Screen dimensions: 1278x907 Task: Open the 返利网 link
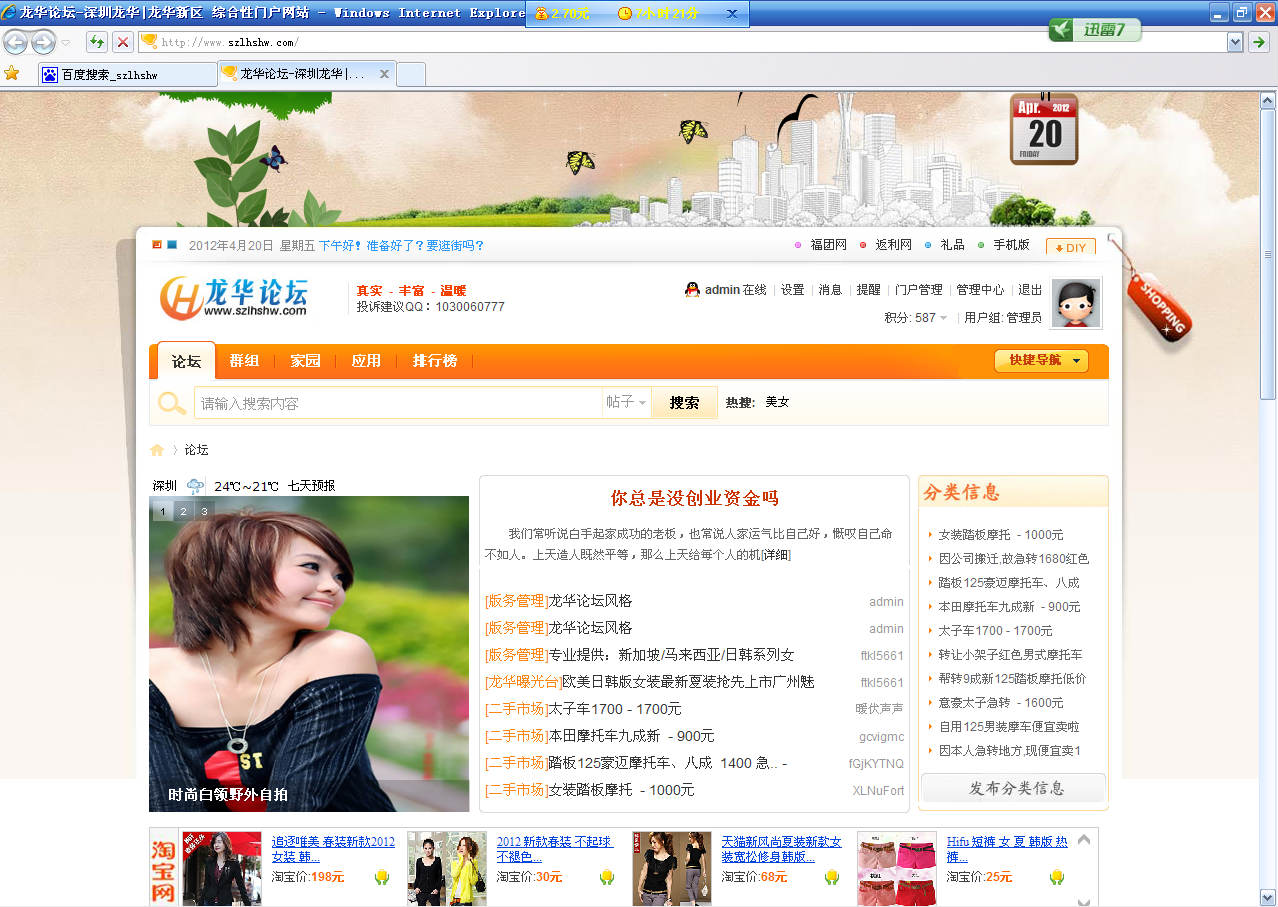(894, 245)
